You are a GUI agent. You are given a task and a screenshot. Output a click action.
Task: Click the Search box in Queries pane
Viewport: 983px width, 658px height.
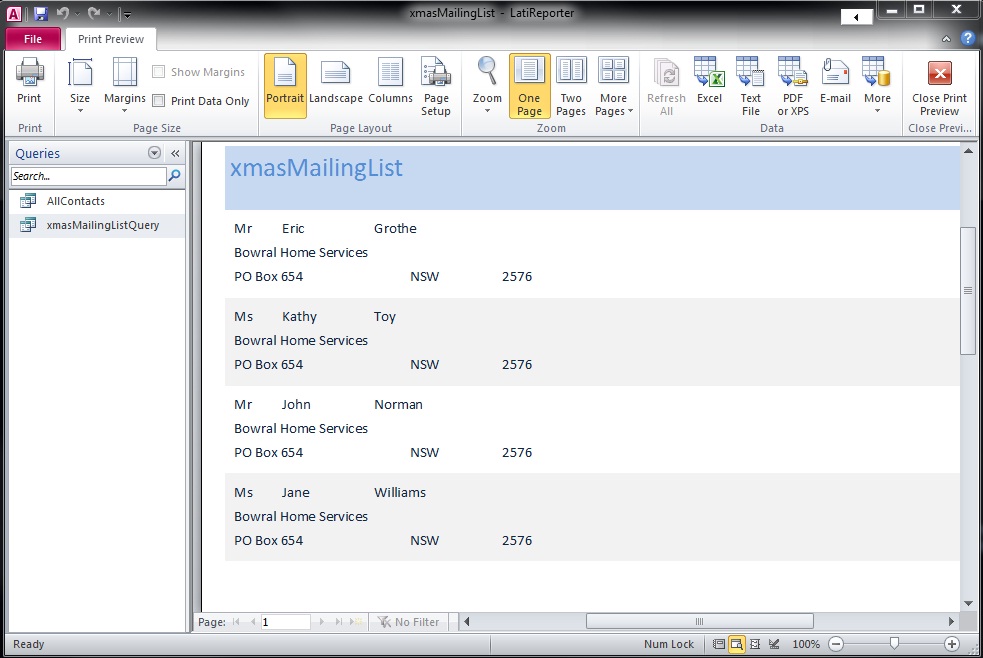[x=88, y=176]
